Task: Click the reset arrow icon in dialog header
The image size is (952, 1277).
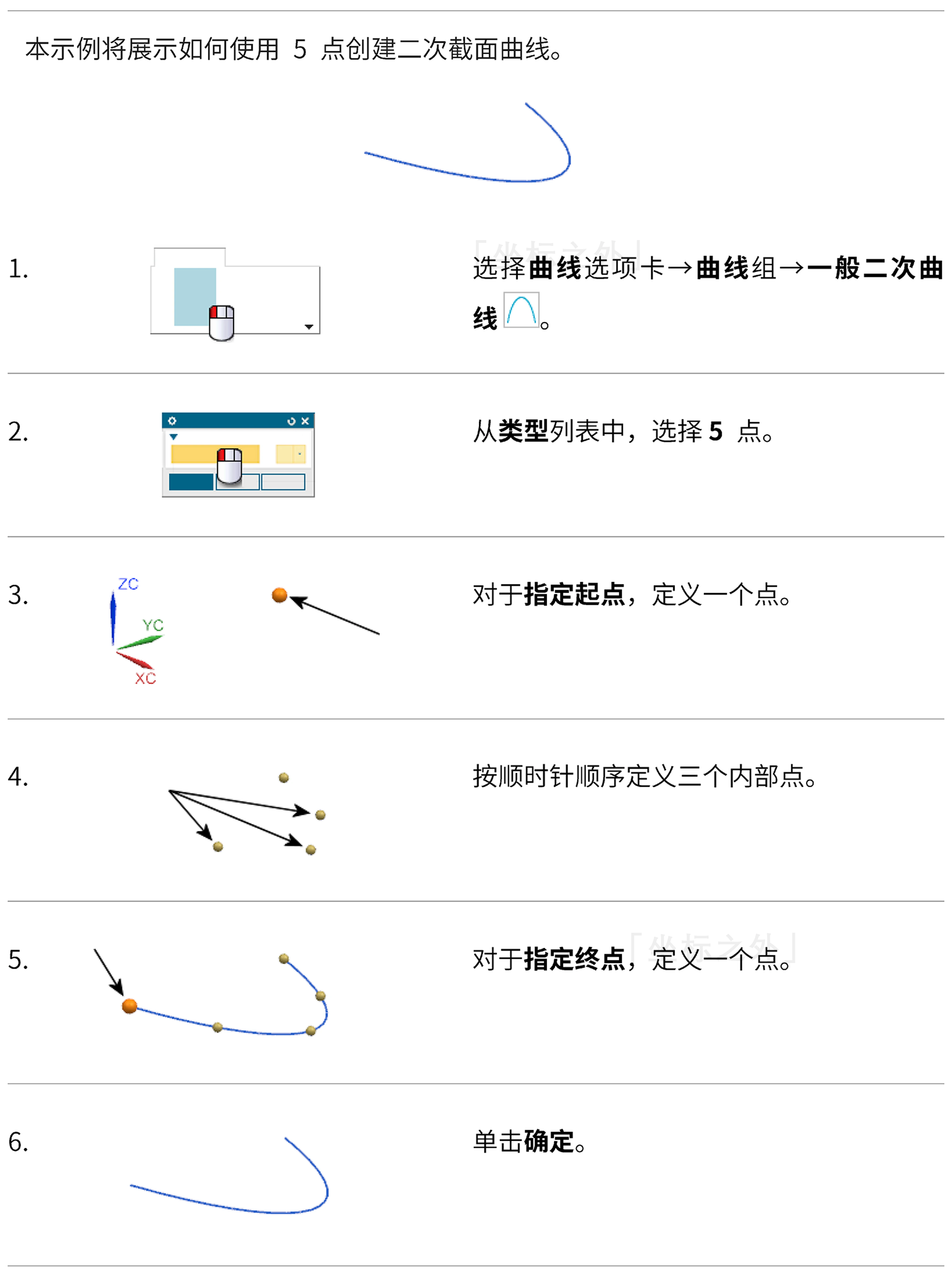Action: (292, 421)
